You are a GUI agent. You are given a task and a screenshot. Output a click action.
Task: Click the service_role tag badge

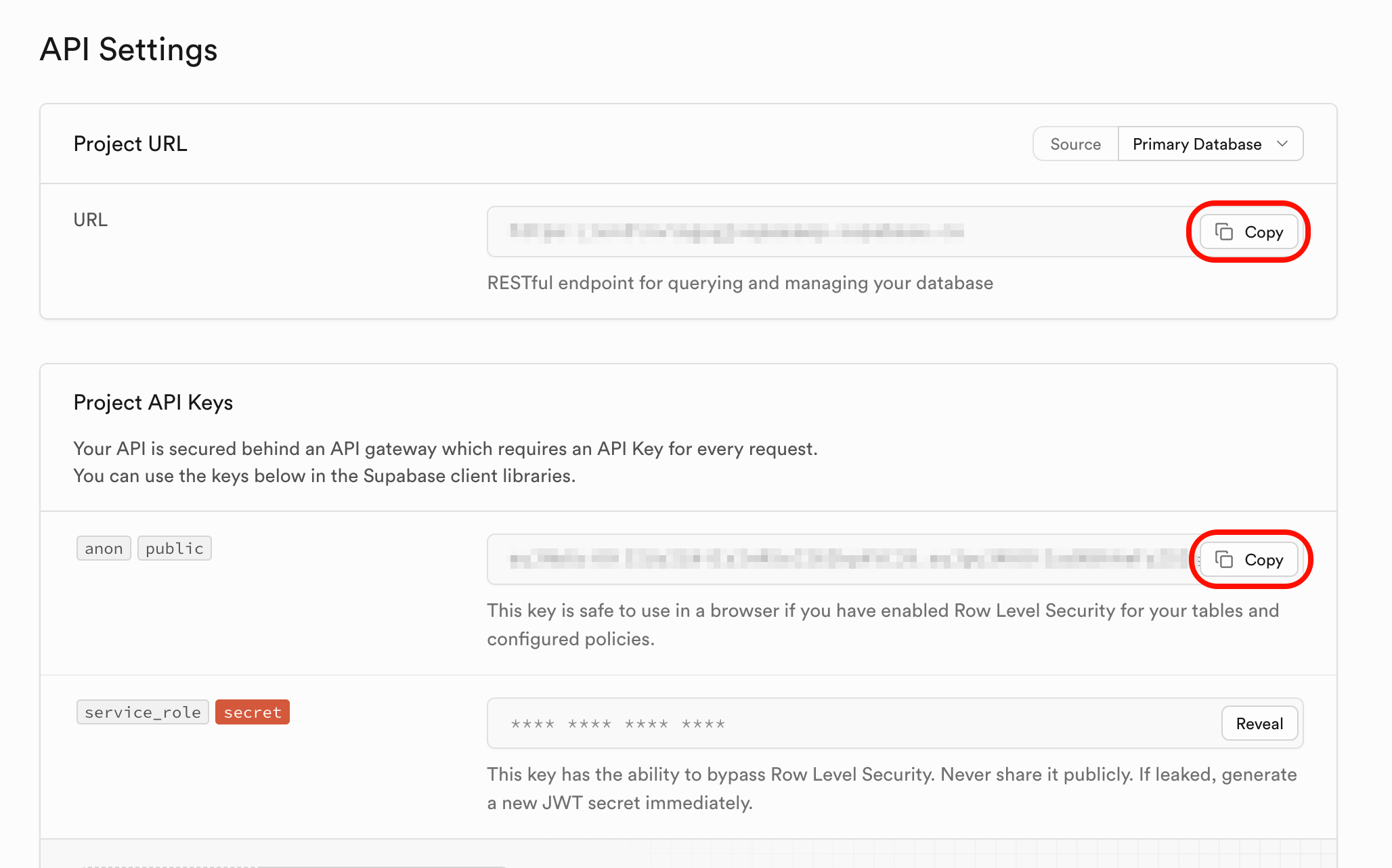coord(142,712)
